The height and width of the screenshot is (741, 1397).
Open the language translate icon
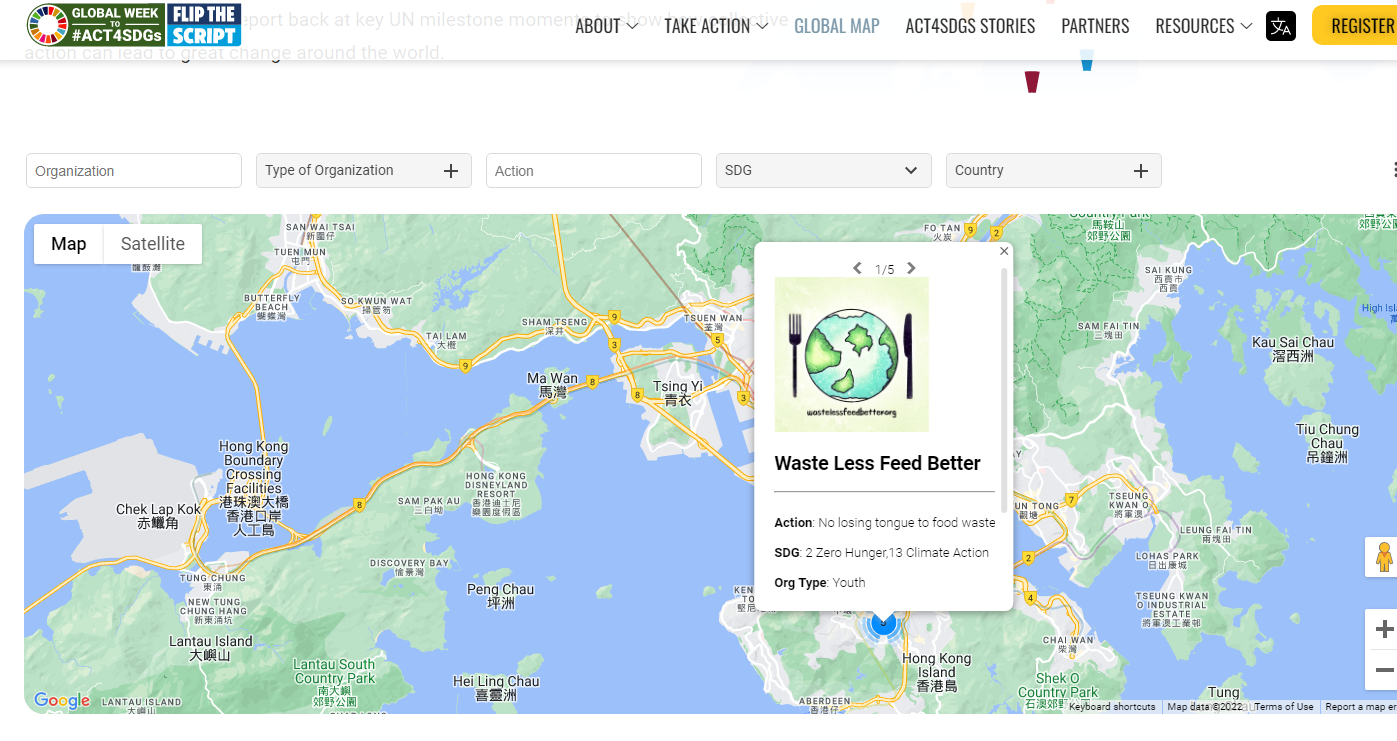point(1281,27)
